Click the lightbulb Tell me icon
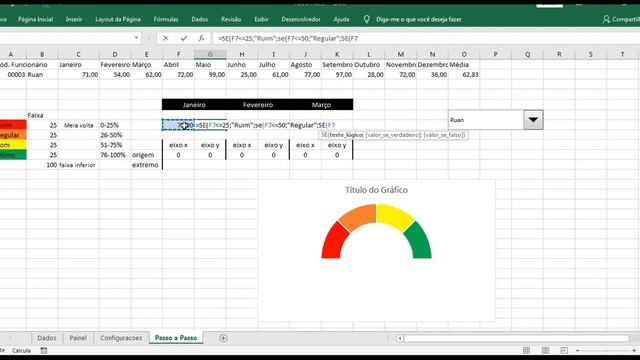Viewport: 640px width, 360px height. [367, 19]
